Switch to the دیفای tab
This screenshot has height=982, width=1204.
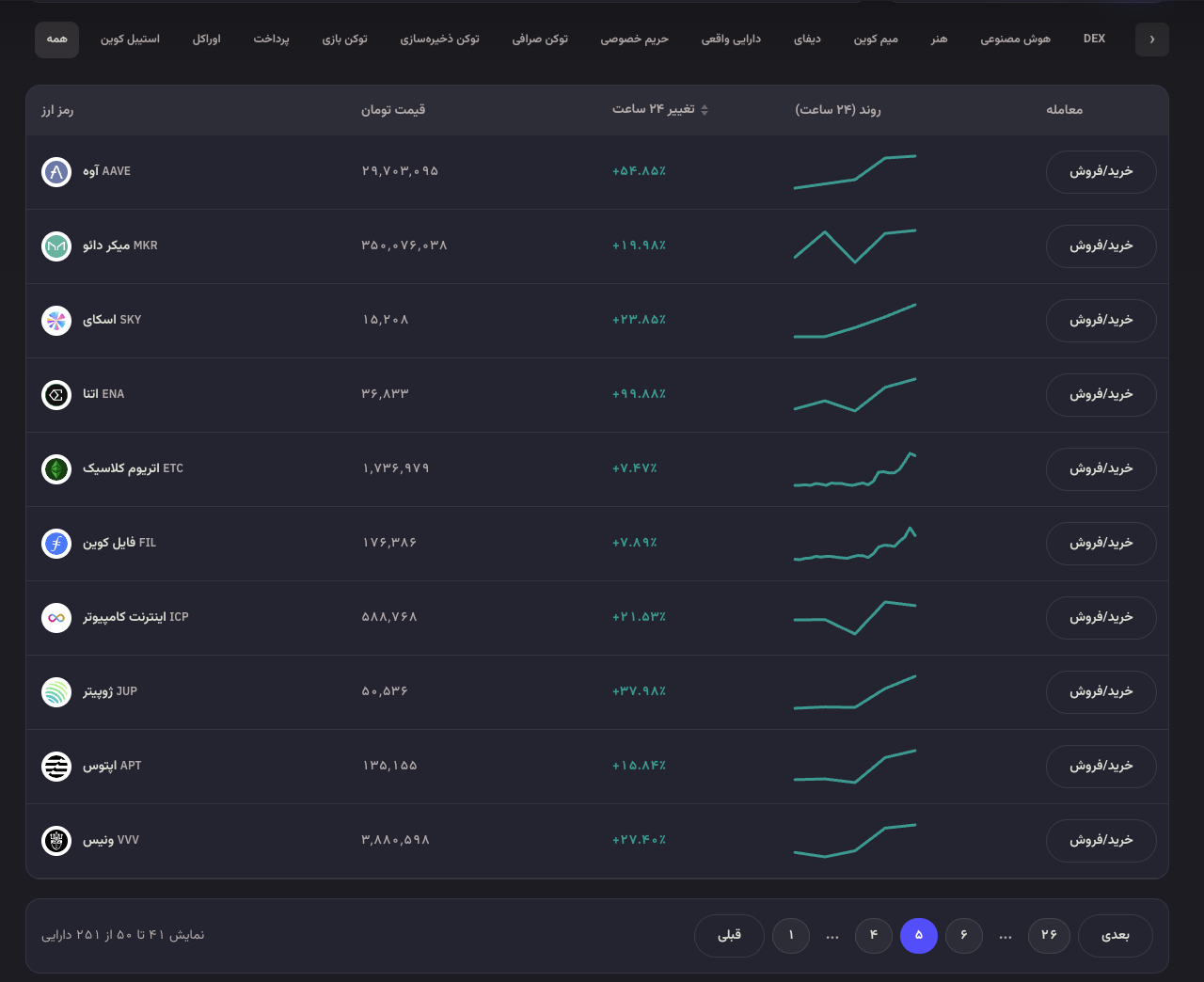click(x=807, y=40)
